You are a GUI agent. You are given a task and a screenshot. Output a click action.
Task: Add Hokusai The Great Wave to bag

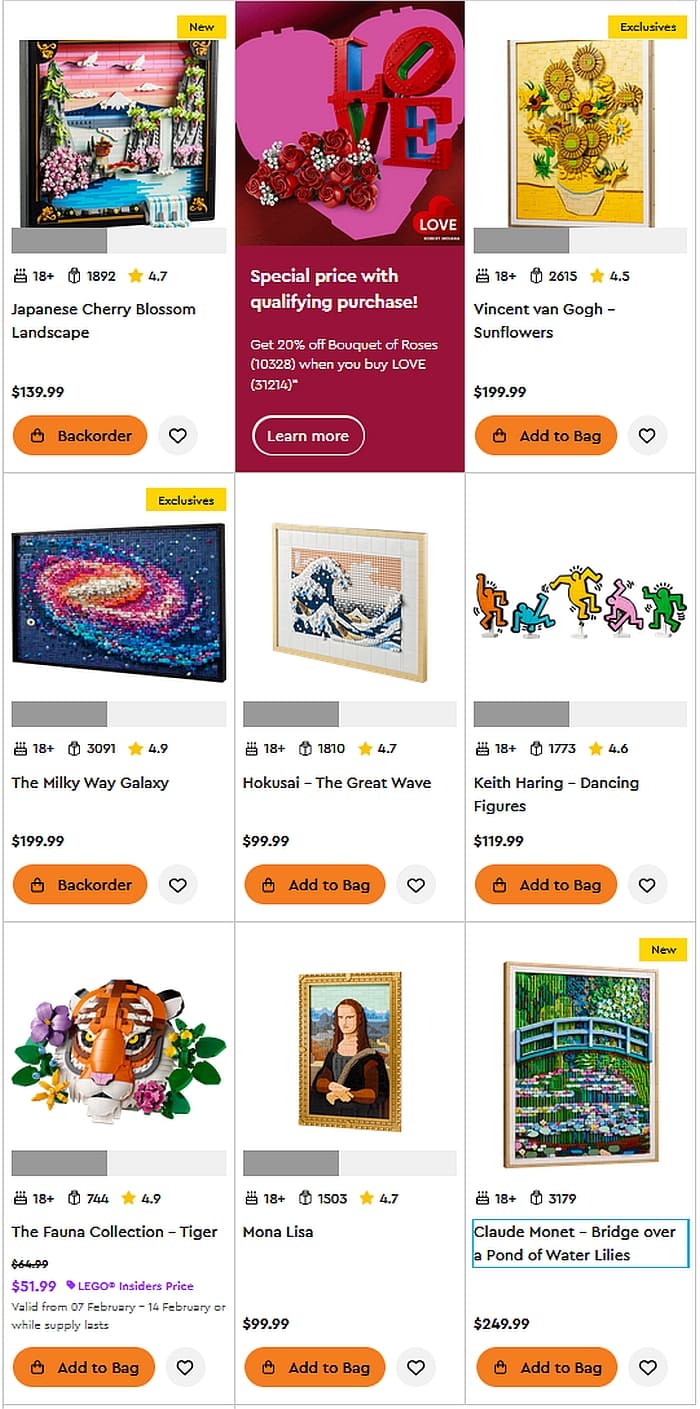pos(314,885)
